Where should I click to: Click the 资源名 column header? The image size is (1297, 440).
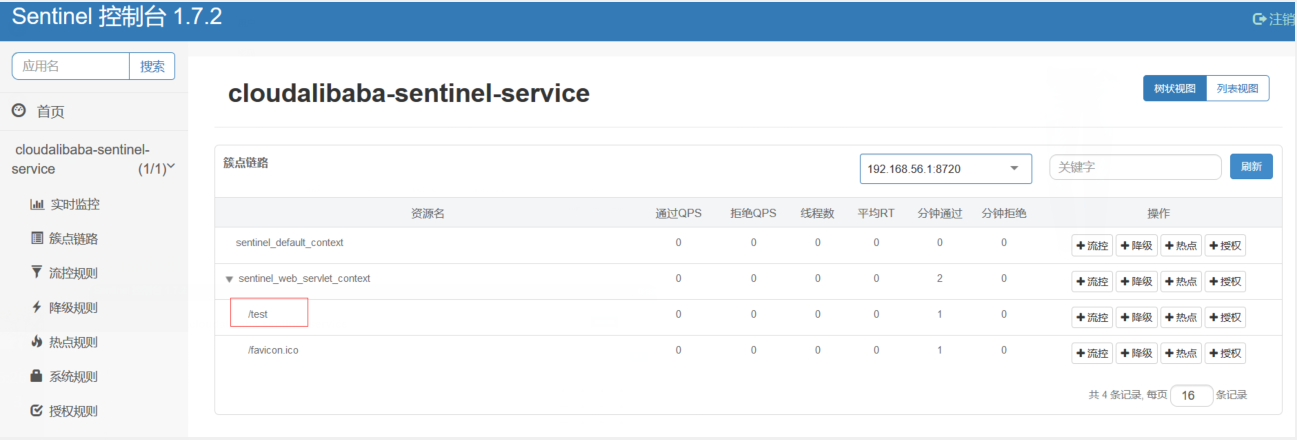tap(428, 213)
